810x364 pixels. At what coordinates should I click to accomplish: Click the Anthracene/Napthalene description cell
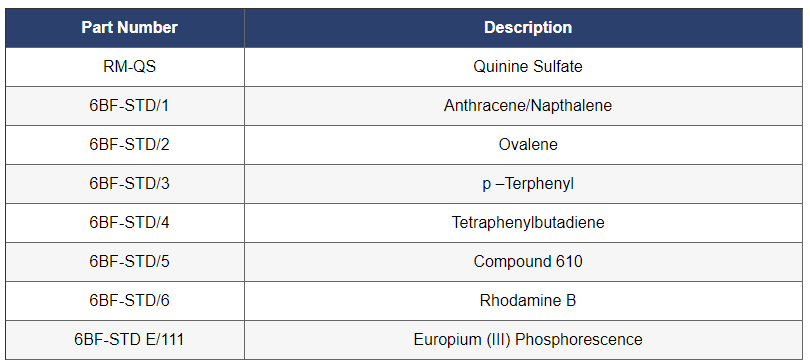point(523,106)
